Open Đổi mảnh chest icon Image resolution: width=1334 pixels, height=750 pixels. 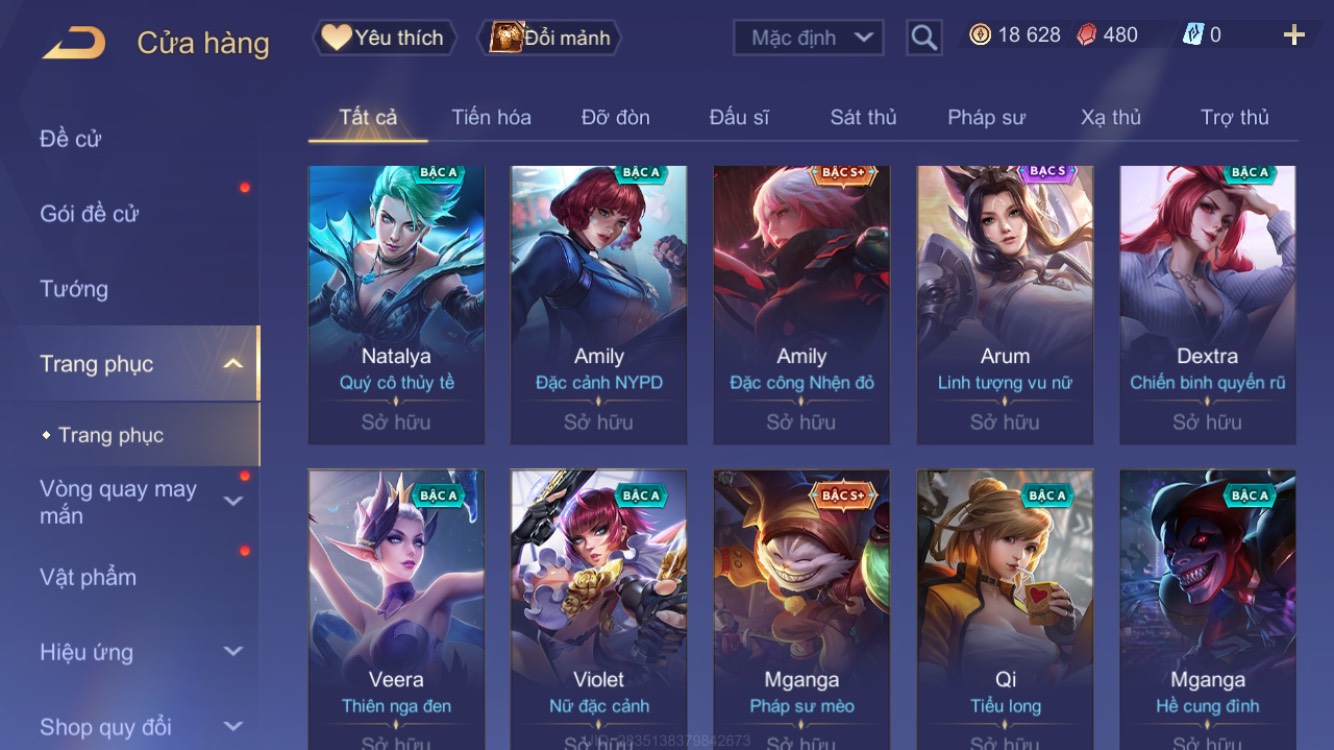coord(549,38)
